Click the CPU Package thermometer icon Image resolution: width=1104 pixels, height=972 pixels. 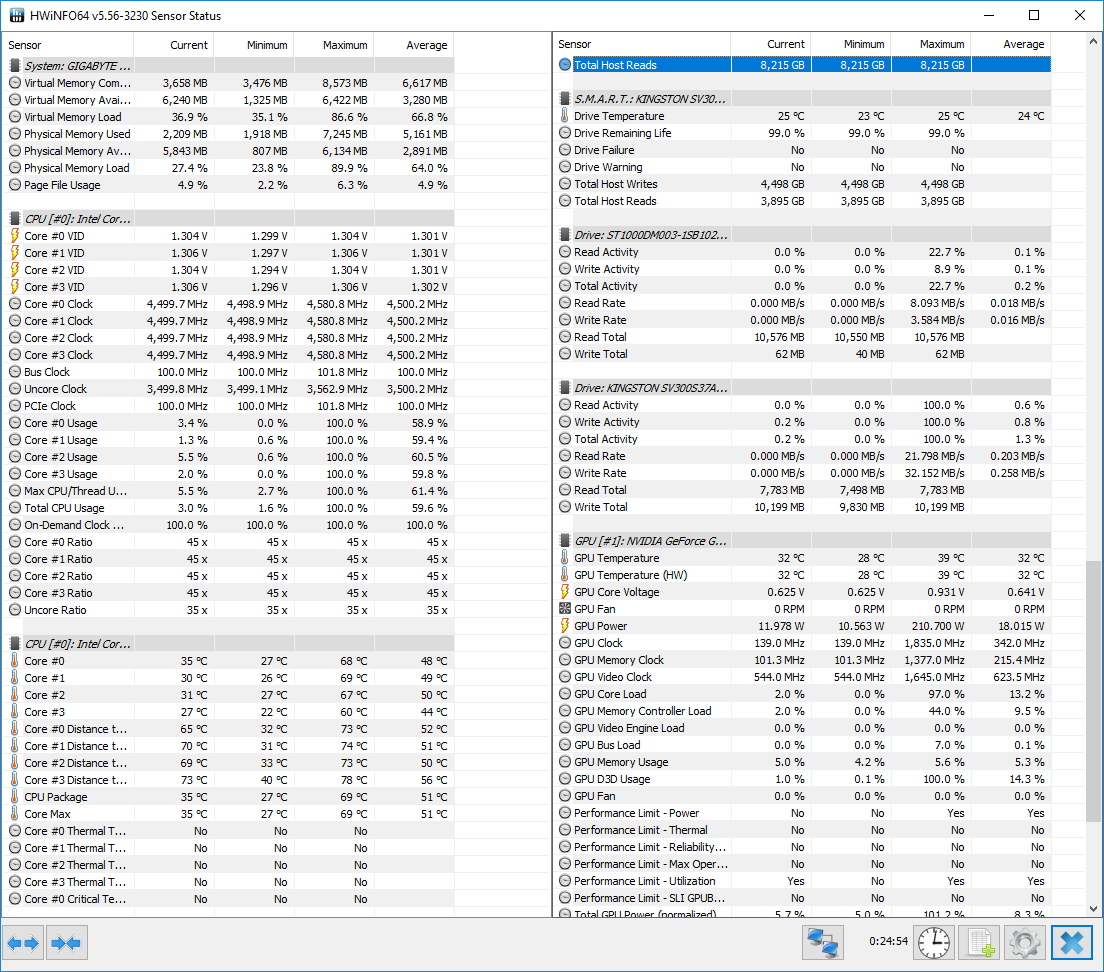[x=15, y=796]
